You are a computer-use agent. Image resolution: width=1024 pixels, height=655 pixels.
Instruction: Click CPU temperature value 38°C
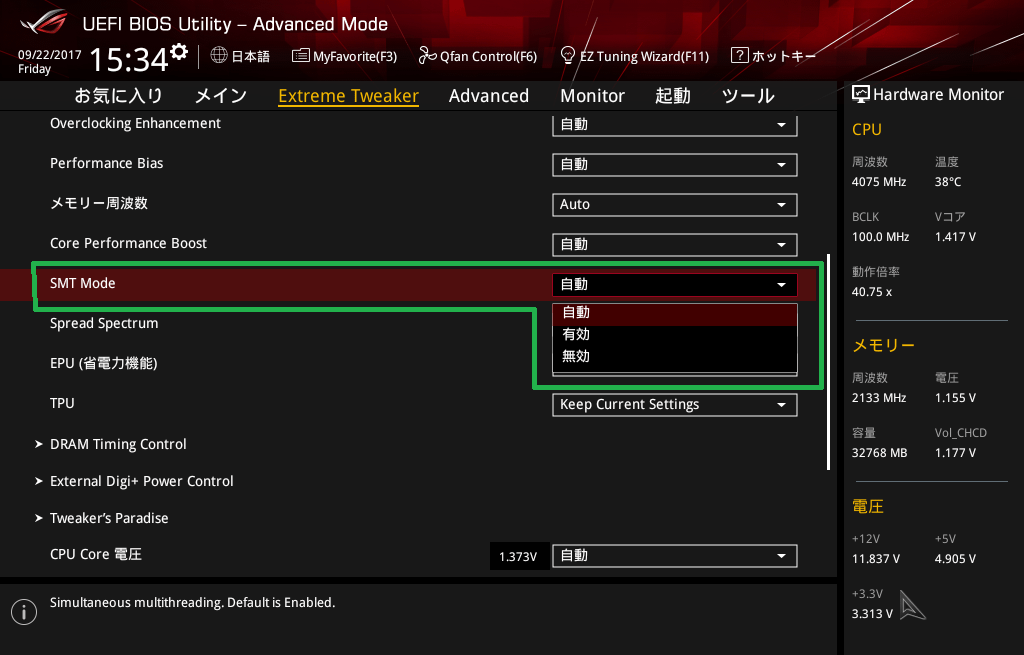pyautogui.click(x=948, y=182)
